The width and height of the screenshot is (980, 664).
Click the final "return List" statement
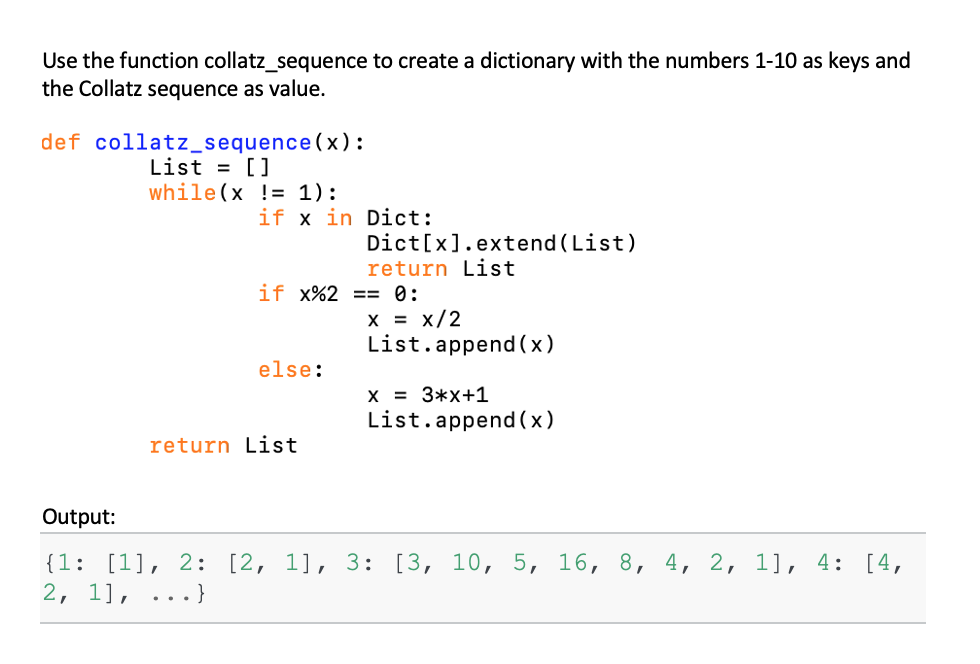[223, 445]
